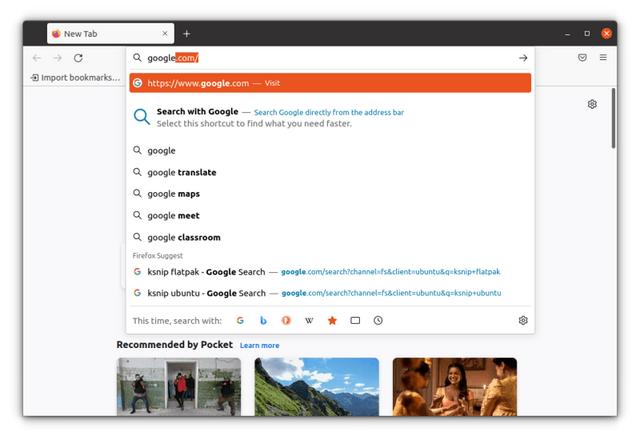Choose the 'google classroom' suggestion
Image resolution: width=640 pixels, height=440 pixels.
(330, 237)
